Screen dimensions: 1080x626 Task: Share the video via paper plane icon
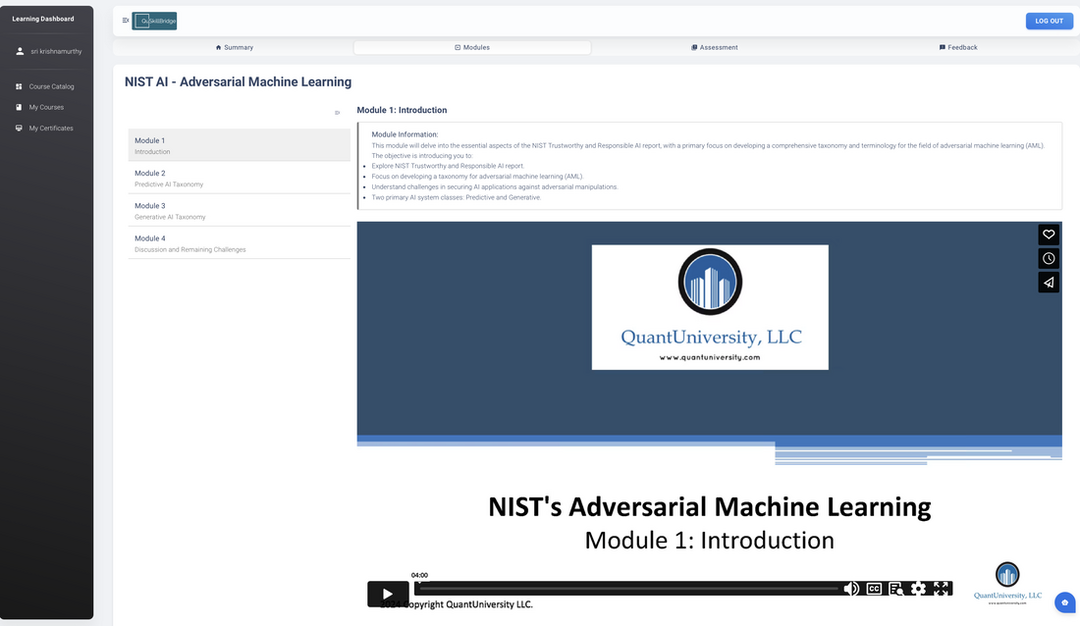pos(1048,282)
